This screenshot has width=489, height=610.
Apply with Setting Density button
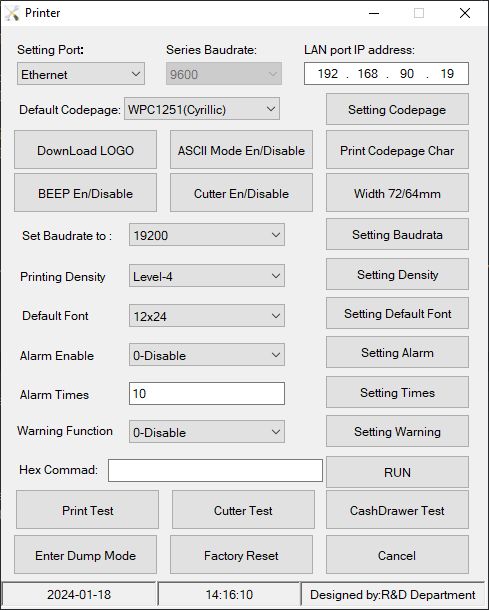coord(397,275)
